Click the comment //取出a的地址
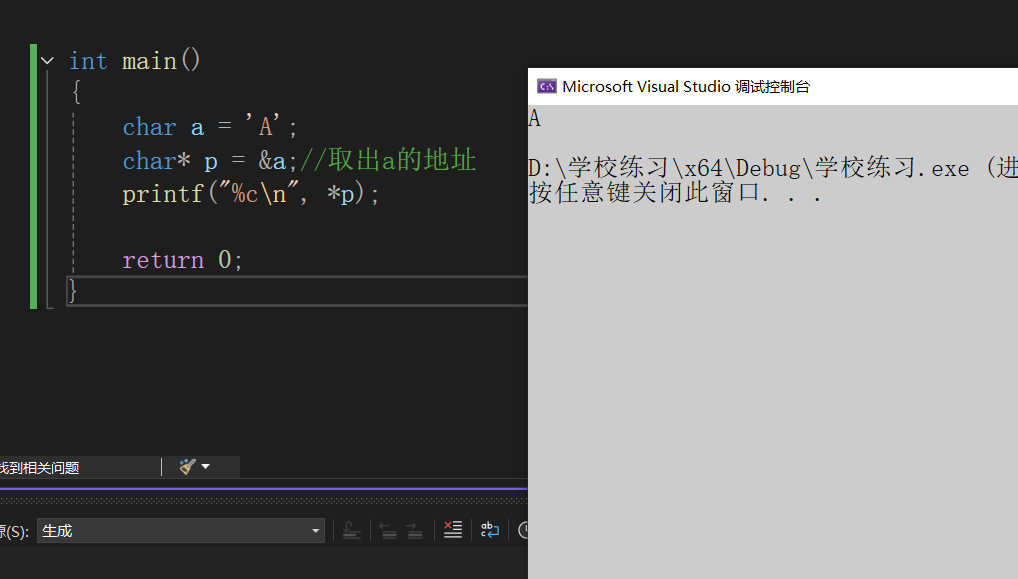This screenshot has width=1018, height=579. [x=388, y=160]
